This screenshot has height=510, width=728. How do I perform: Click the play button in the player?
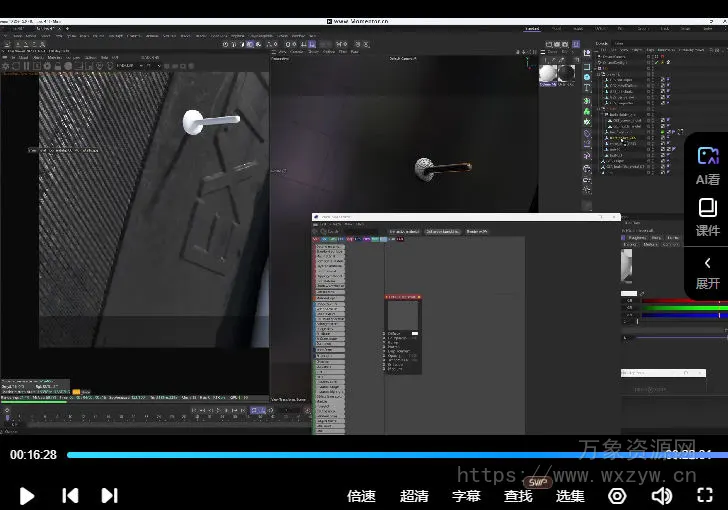[27, 495]
